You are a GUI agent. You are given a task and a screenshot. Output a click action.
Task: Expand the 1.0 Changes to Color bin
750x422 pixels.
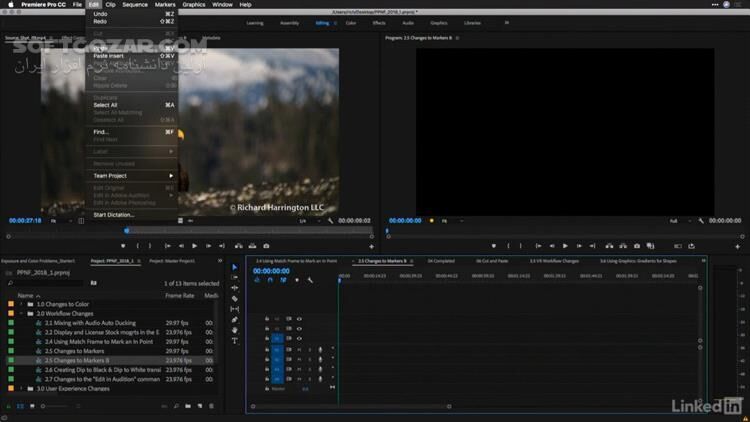21,304
